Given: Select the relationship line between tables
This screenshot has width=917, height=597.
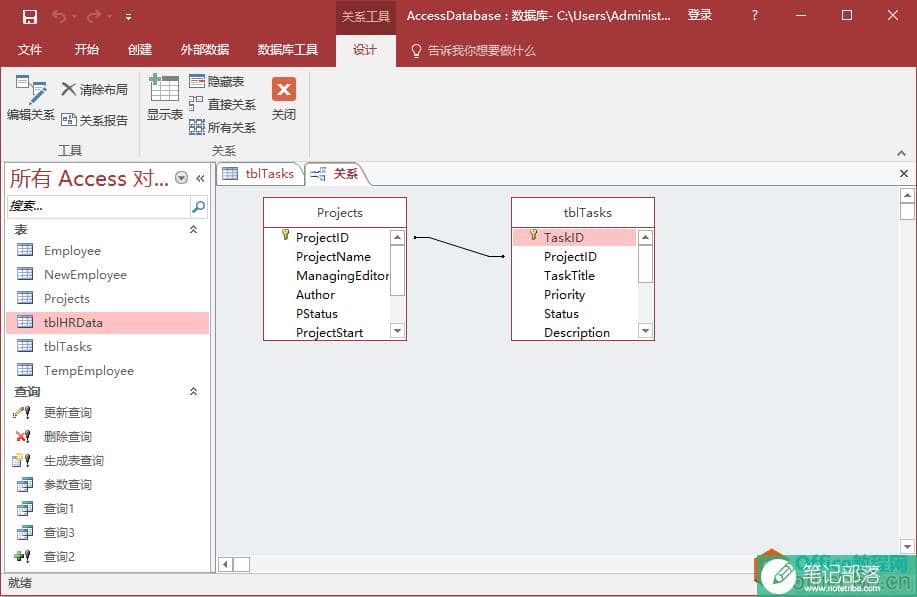Looking at the screenshot, I should pos(459,246).
